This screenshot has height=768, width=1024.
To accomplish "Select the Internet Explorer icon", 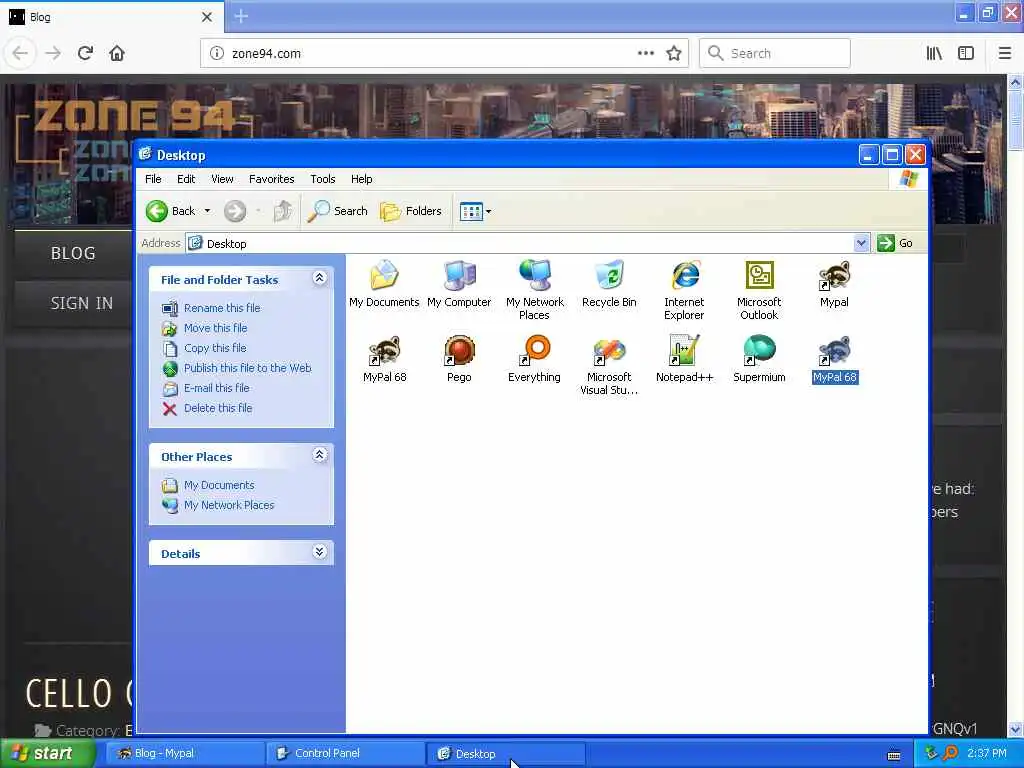I will [684, 289].
